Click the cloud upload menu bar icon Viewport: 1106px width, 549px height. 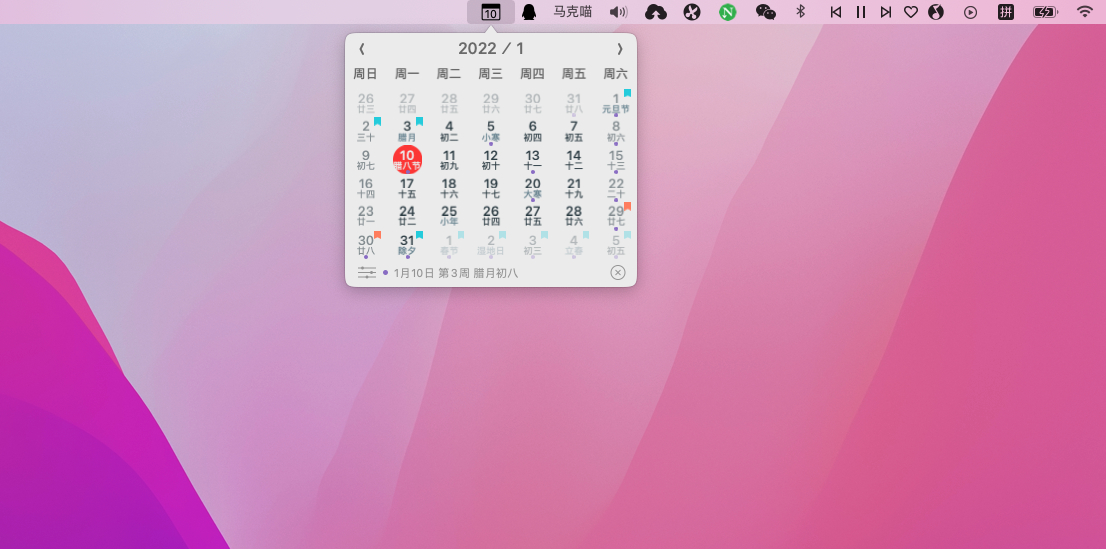[x=656, y=12]
